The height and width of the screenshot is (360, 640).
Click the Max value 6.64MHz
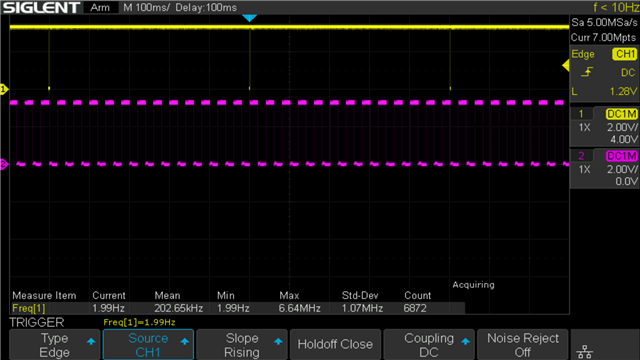point(299,308)
